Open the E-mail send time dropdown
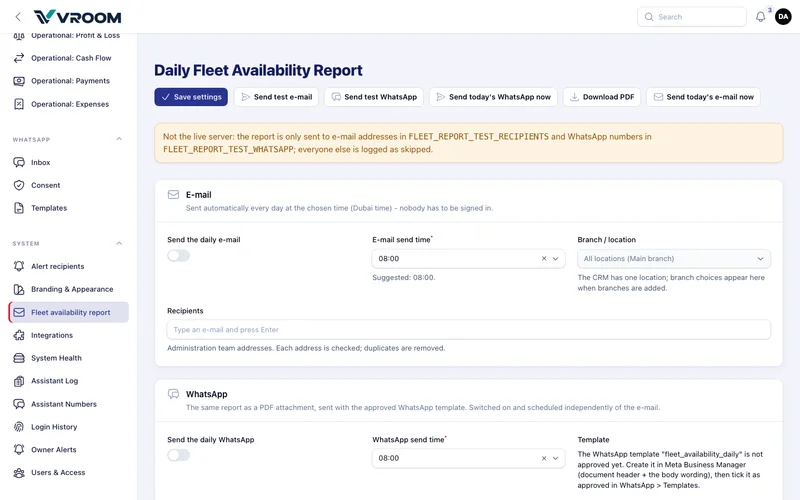This screenshot has height=500, width=800. 556,259
